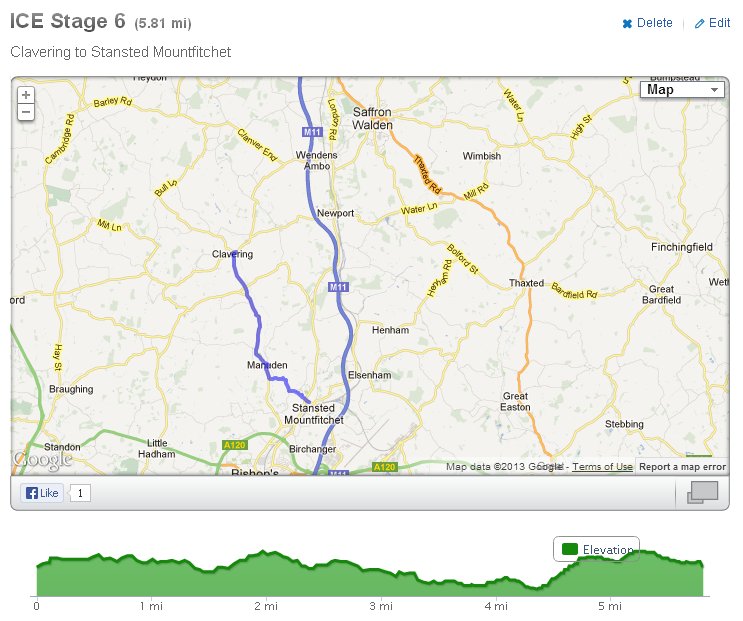
Task: Click the pencil Edit icon
Action: 699,23
